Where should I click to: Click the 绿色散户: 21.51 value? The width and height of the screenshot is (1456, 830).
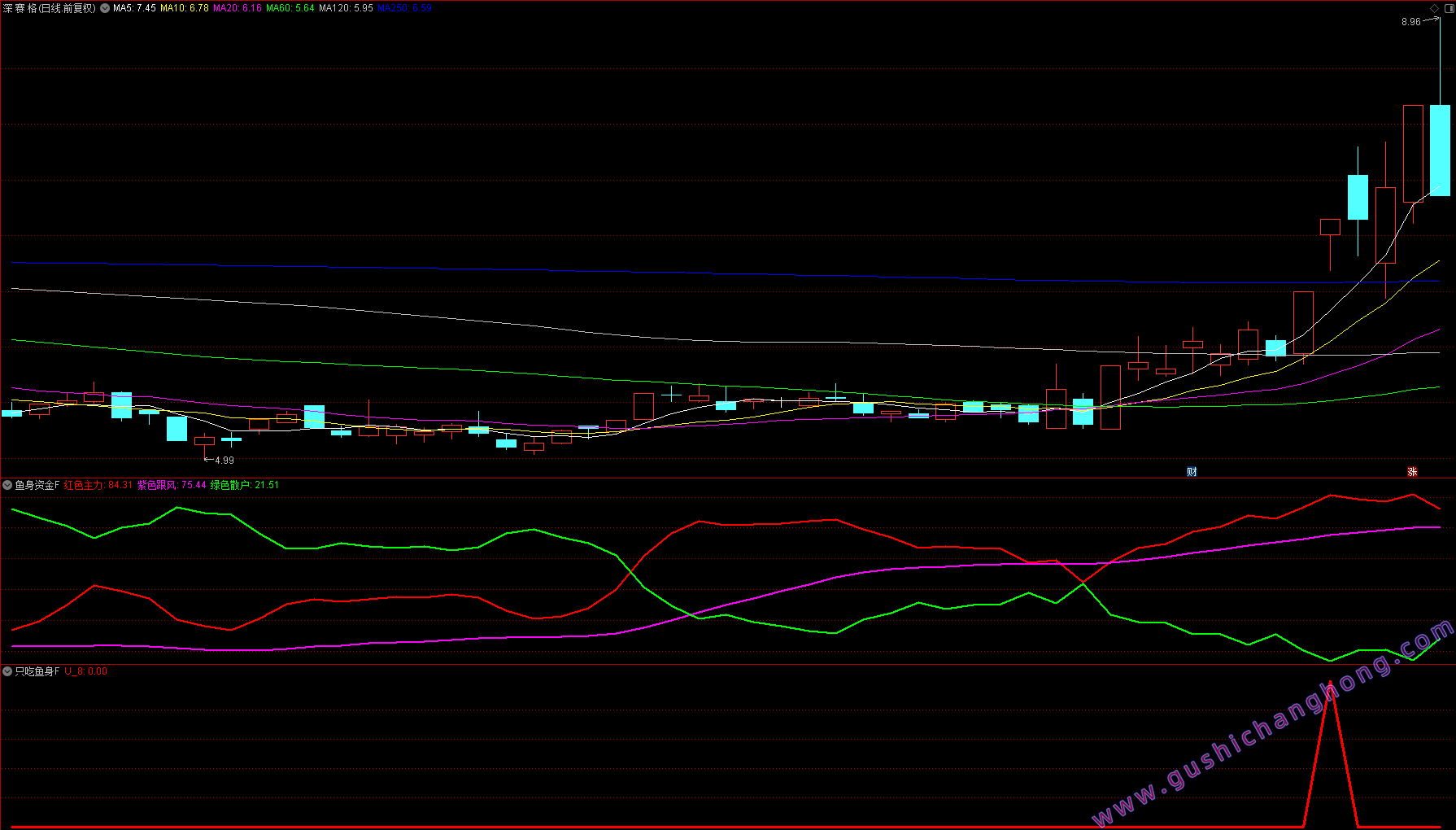click(245, 485)
